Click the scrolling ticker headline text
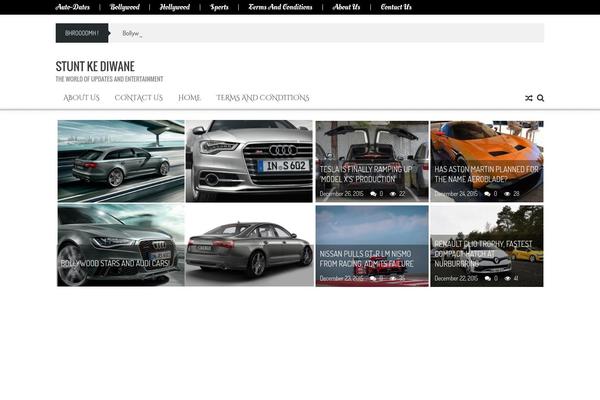The width and height of the screenshot is (600, 400). [x=132, y=33]
